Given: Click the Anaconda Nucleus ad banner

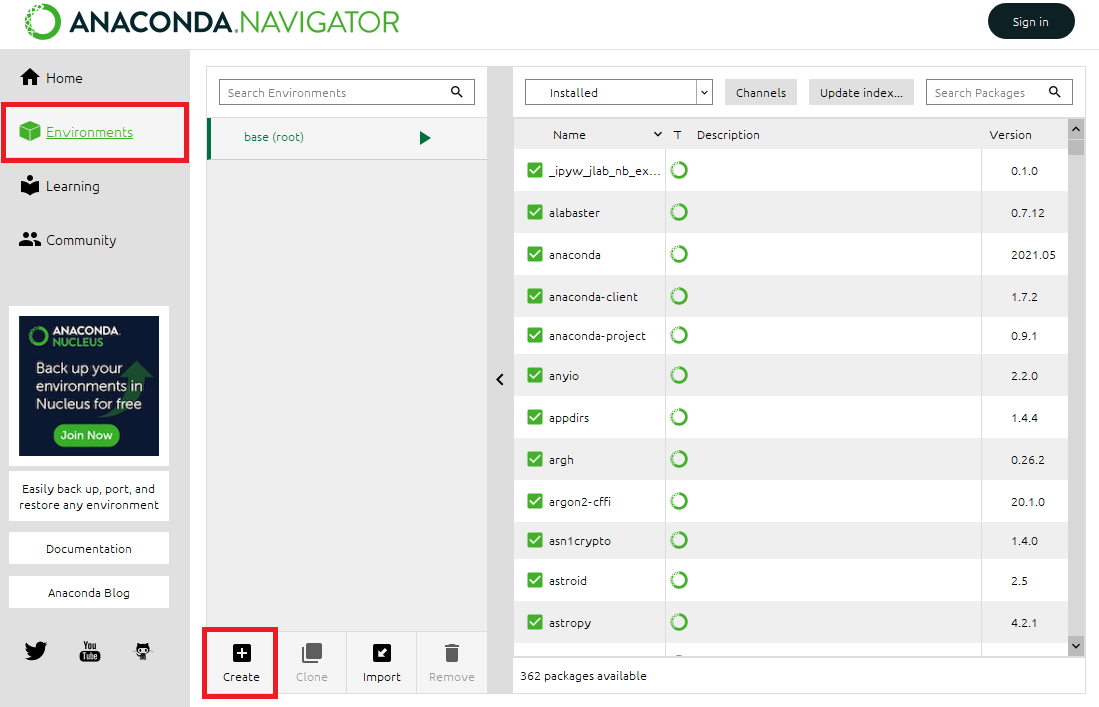Looking at the screenshot, I should [x=89, y=386].
